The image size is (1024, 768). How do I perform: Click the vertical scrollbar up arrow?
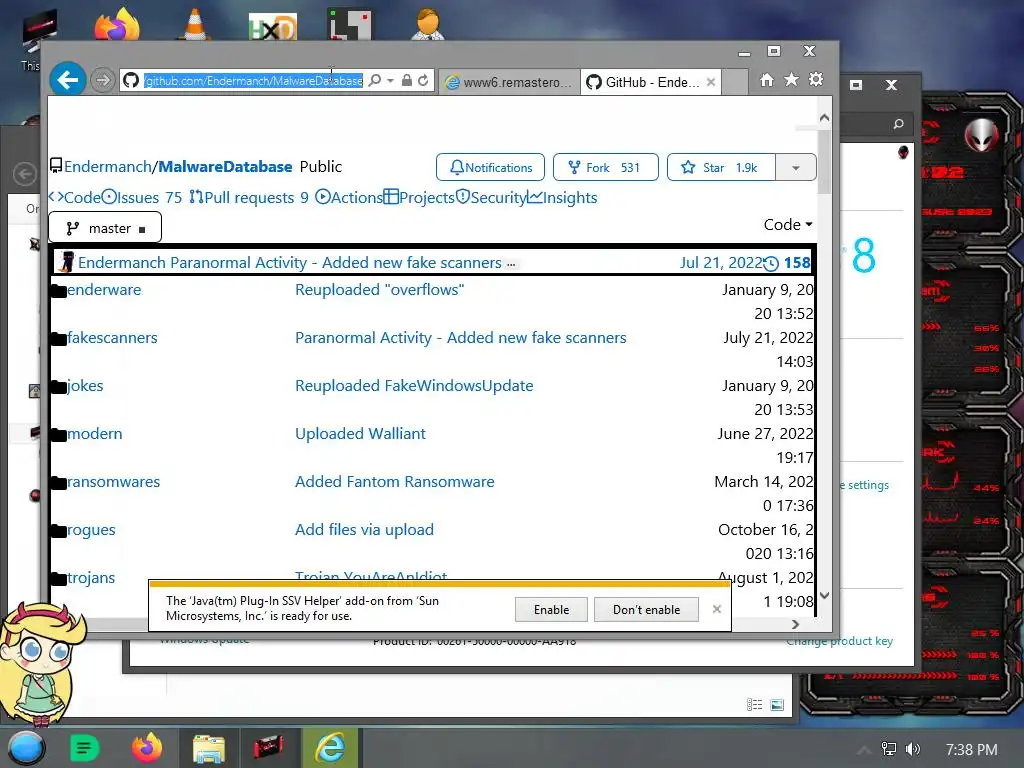(x=824, y=118)
